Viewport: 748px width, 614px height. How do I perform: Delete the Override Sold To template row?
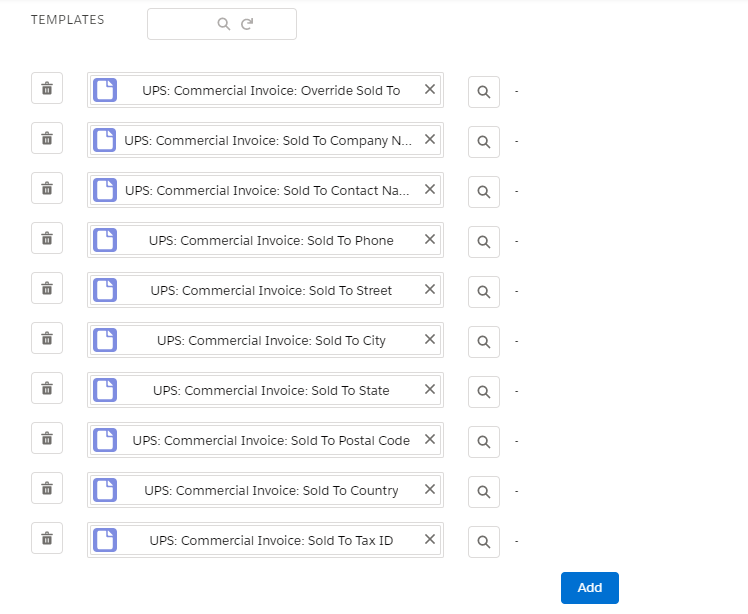47,88
